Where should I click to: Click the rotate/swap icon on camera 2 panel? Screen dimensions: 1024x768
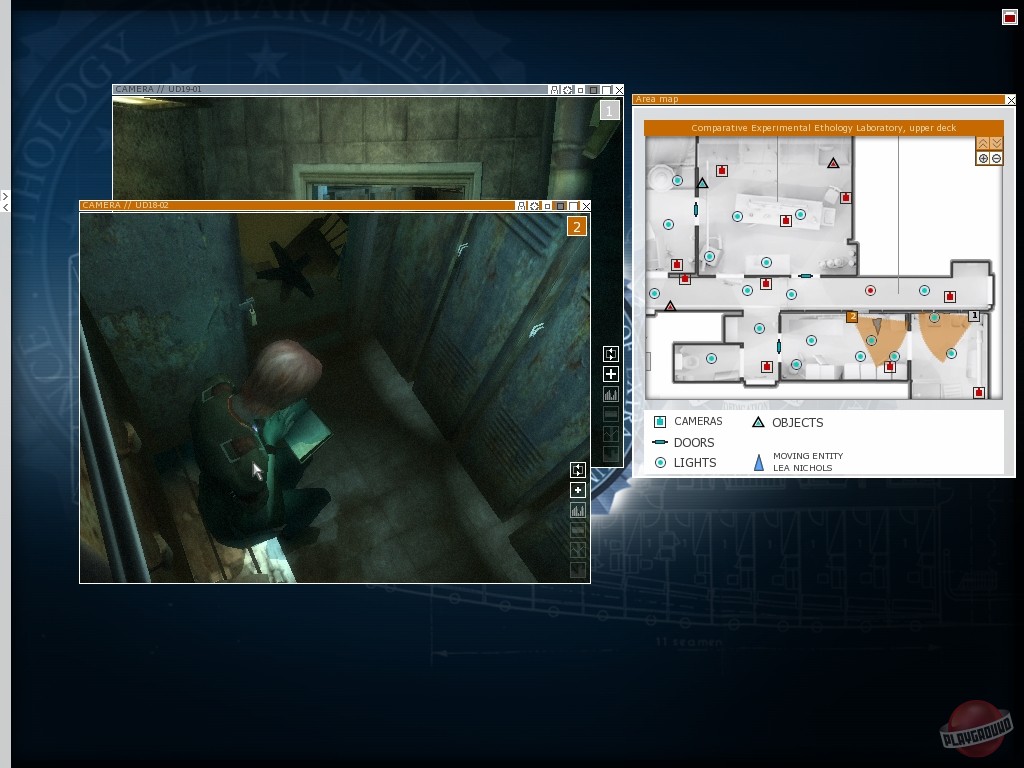coord(577,470)
